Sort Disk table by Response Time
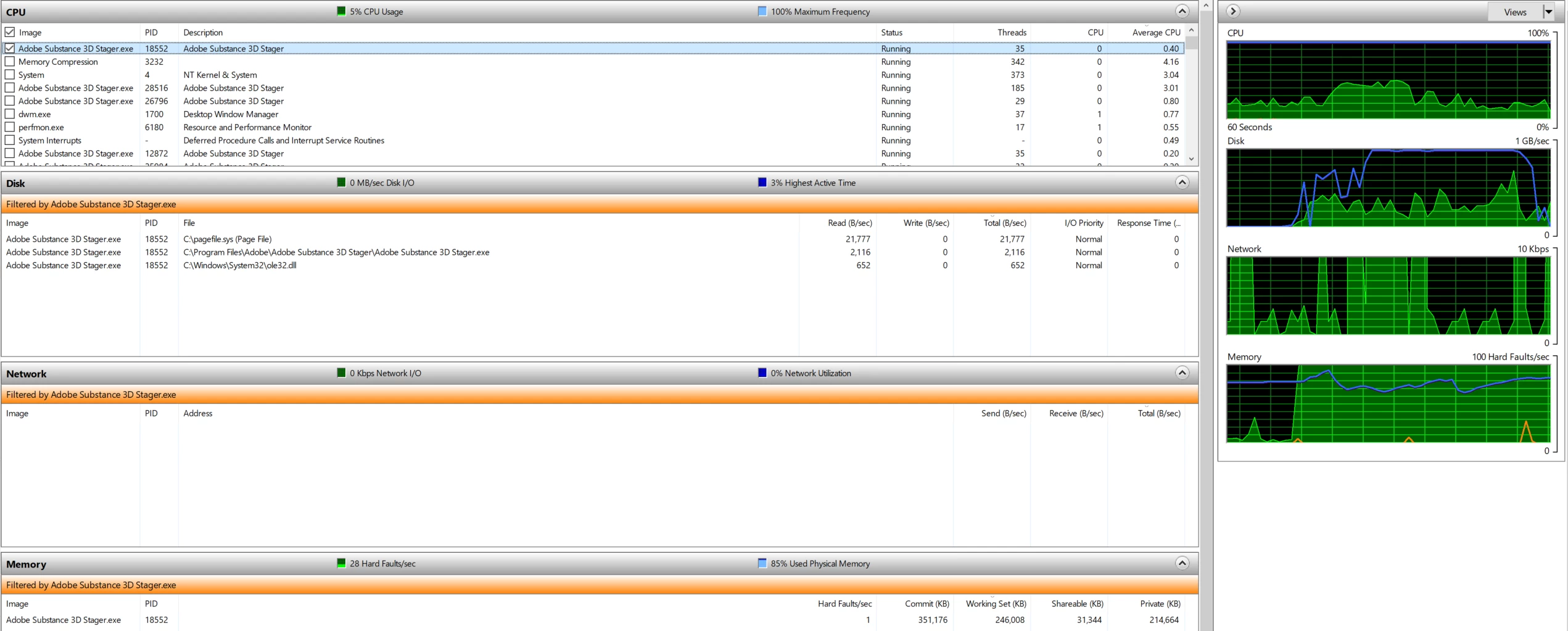 pyautogui.click(x=1146, y=223)
